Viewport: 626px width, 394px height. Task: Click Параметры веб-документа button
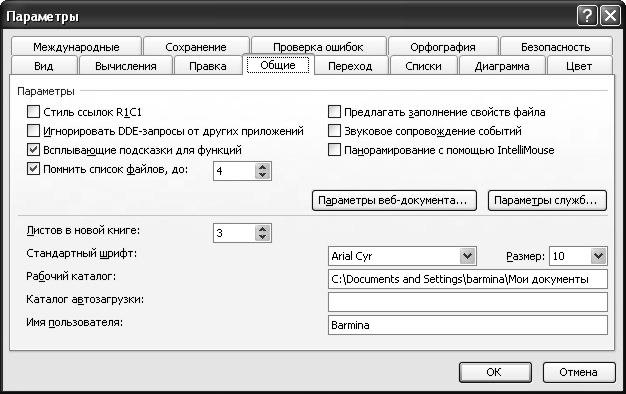click(394, 200)
